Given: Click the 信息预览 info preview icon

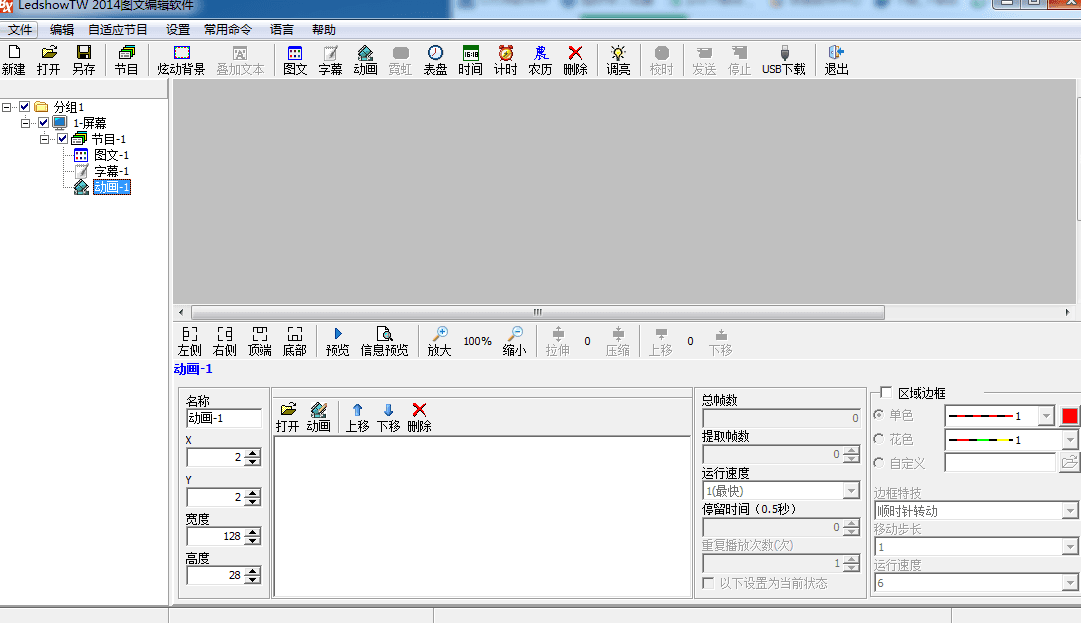Looking at the screenshot, I should pos(384,341).
